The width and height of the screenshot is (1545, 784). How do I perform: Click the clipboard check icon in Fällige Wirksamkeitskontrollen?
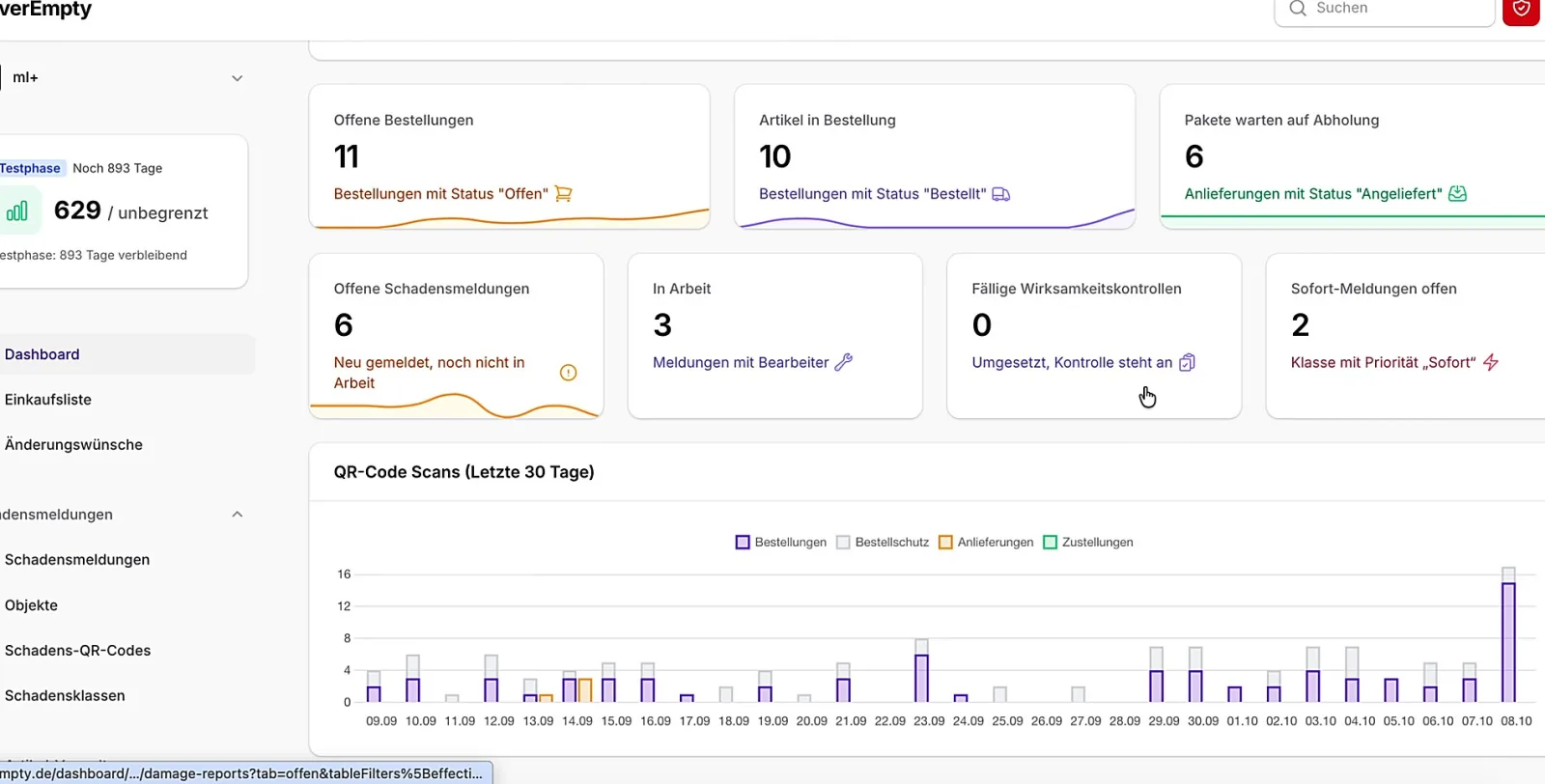click(x=1188, y=362)
